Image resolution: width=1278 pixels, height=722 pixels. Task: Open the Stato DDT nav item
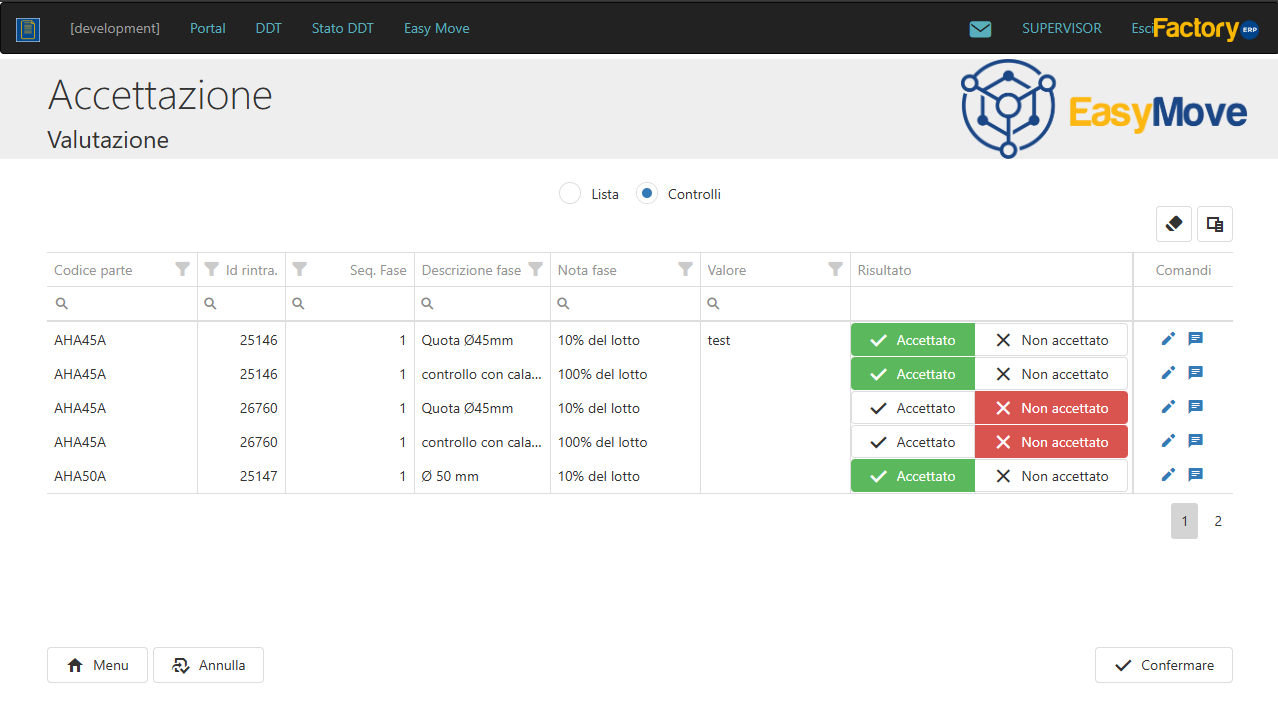click(x=343, y=28)
